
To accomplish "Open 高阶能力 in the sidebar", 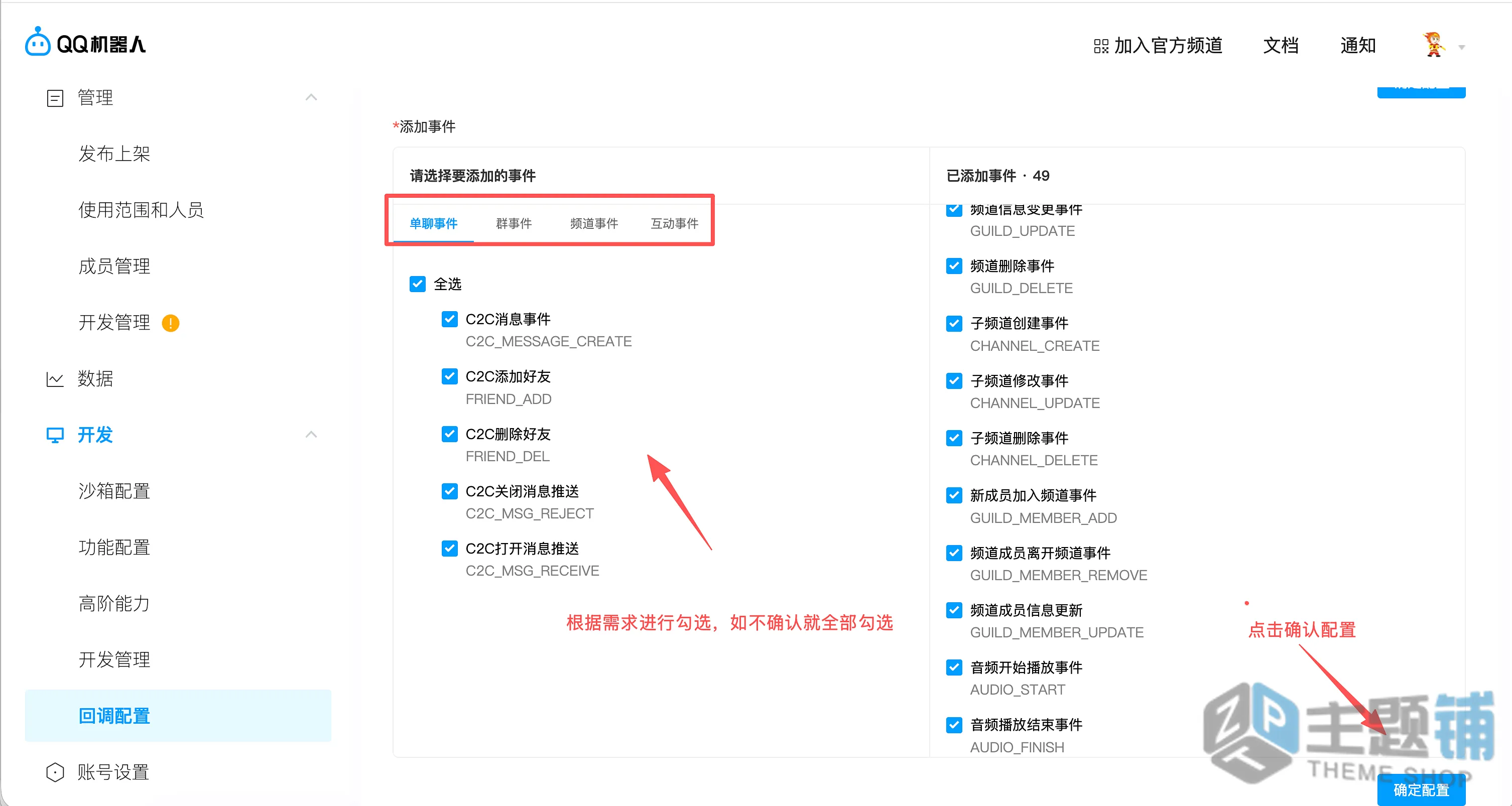I will point(114,604).
